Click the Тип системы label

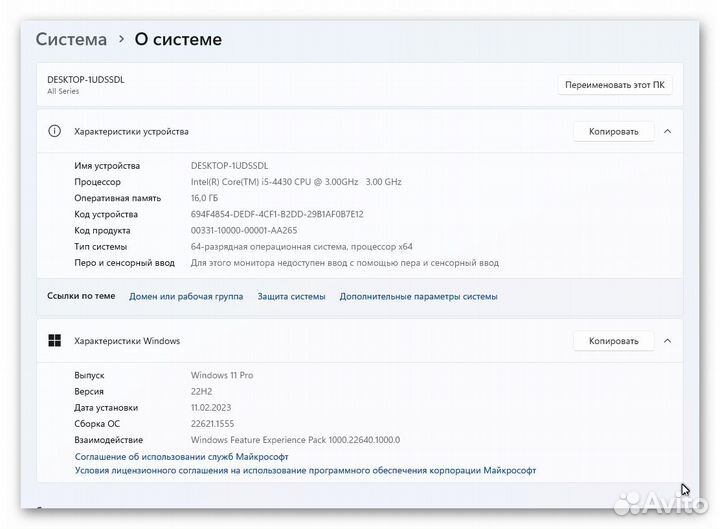(x=101, y=247)
